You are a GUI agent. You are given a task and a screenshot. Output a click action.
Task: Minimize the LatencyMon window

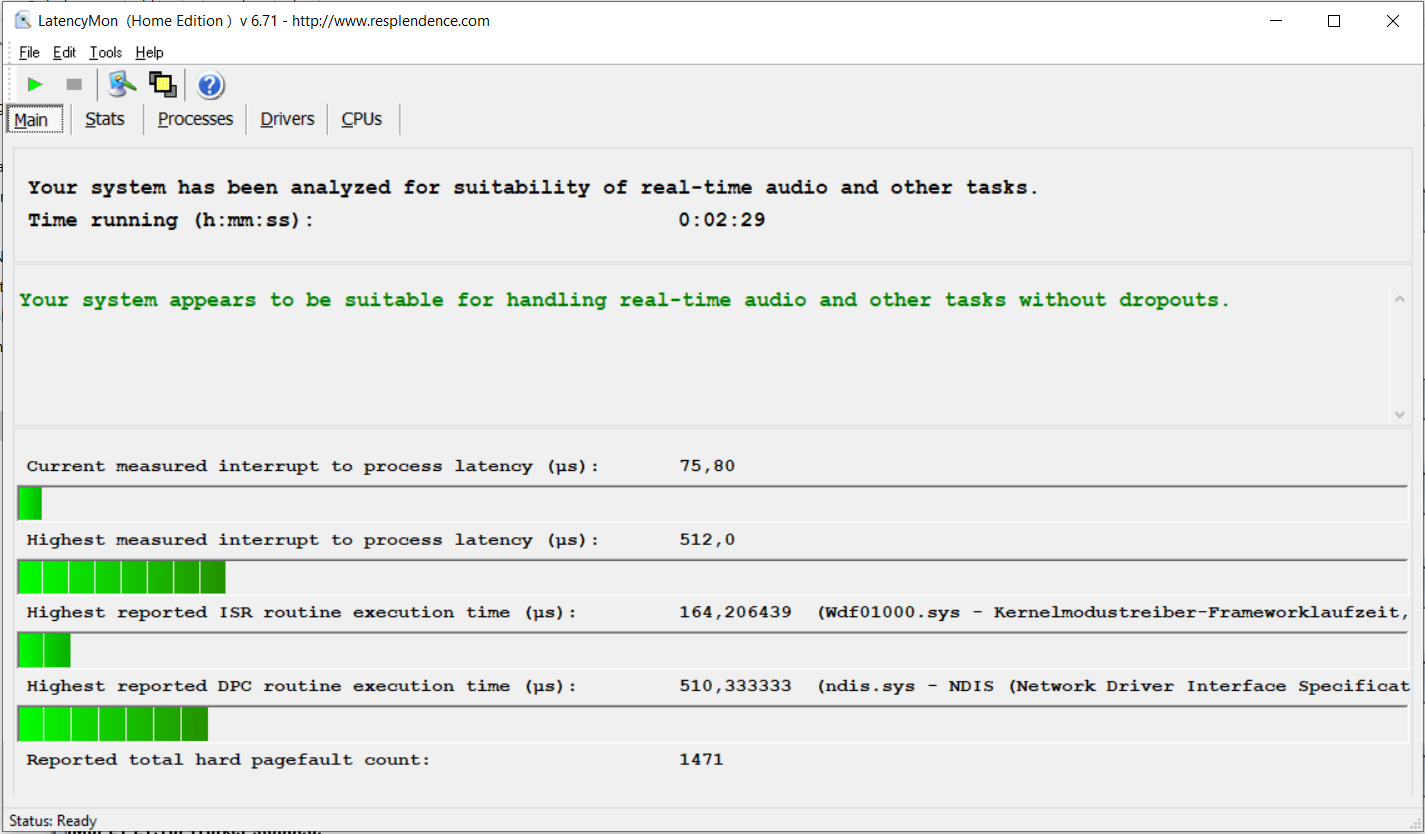[1275, 21]
